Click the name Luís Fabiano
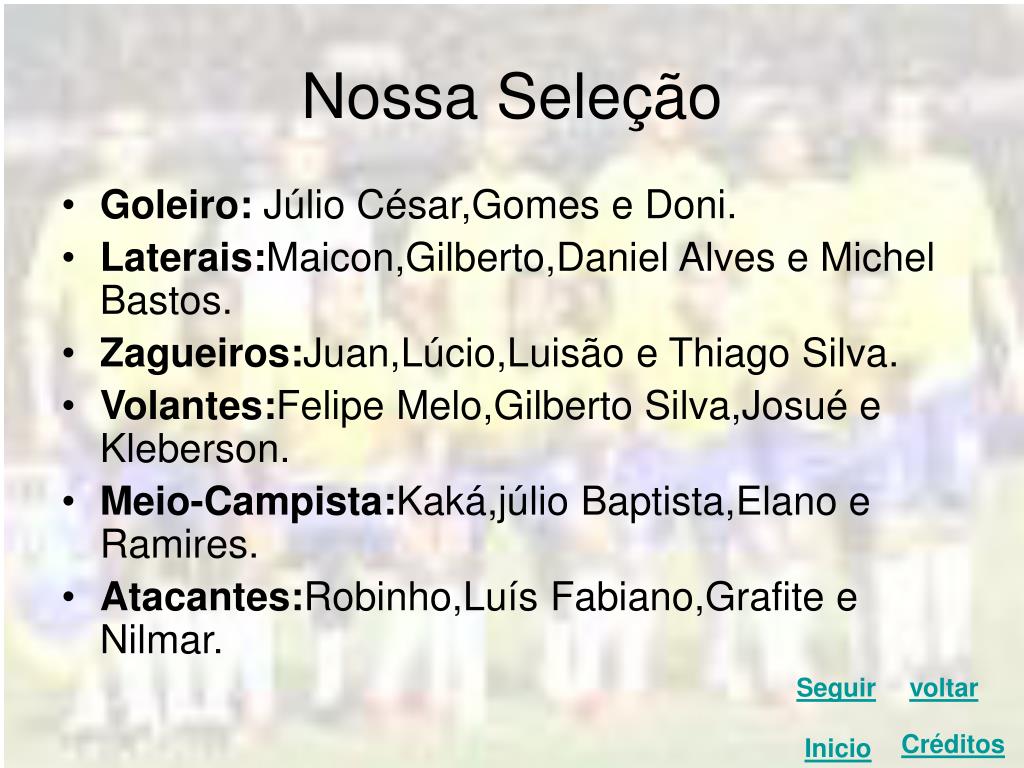 (x=577, y=597)
